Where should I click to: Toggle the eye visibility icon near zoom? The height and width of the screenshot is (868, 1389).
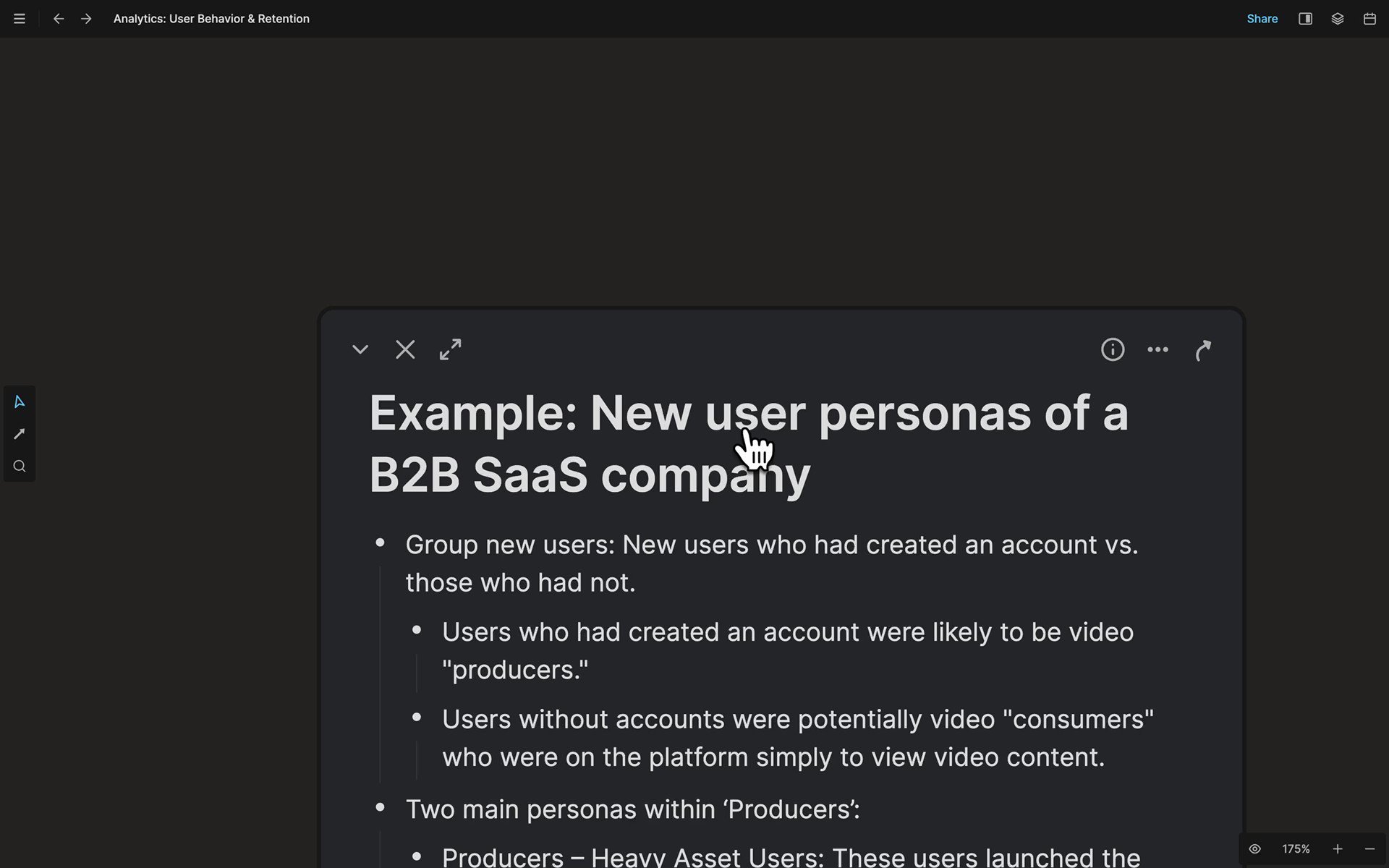[1254, 849]
